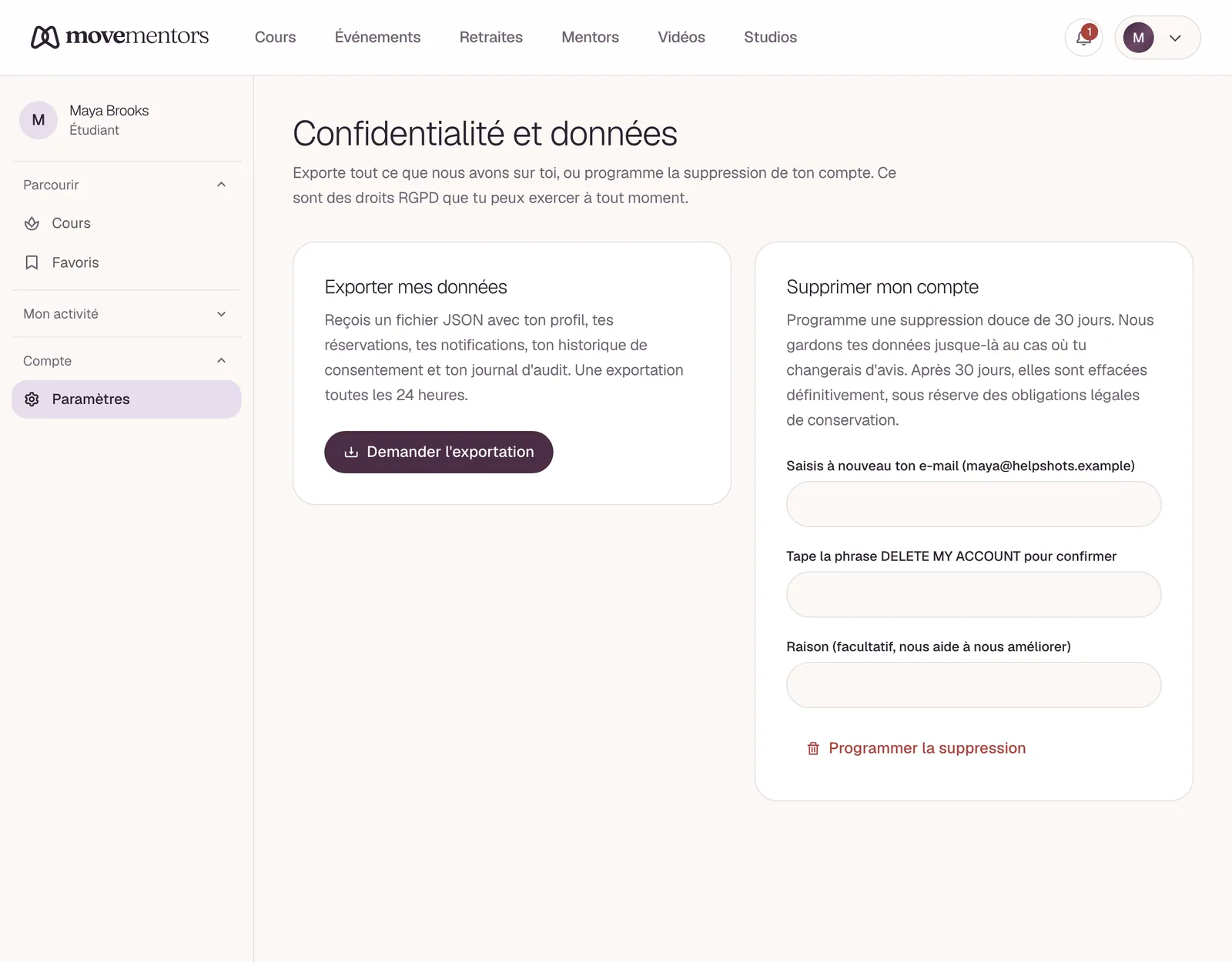Click the Supprimer mon compte heading
Image resolution: width=1232 pixels, height=962 pixels.
(882, 287)
